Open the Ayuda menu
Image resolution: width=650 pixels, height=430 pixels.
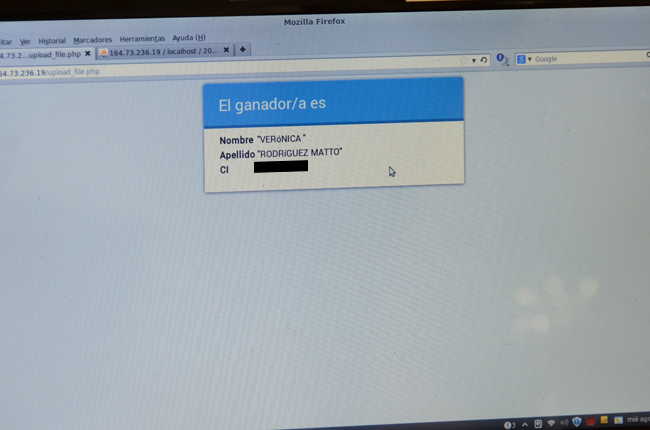[x=188, y=38]
